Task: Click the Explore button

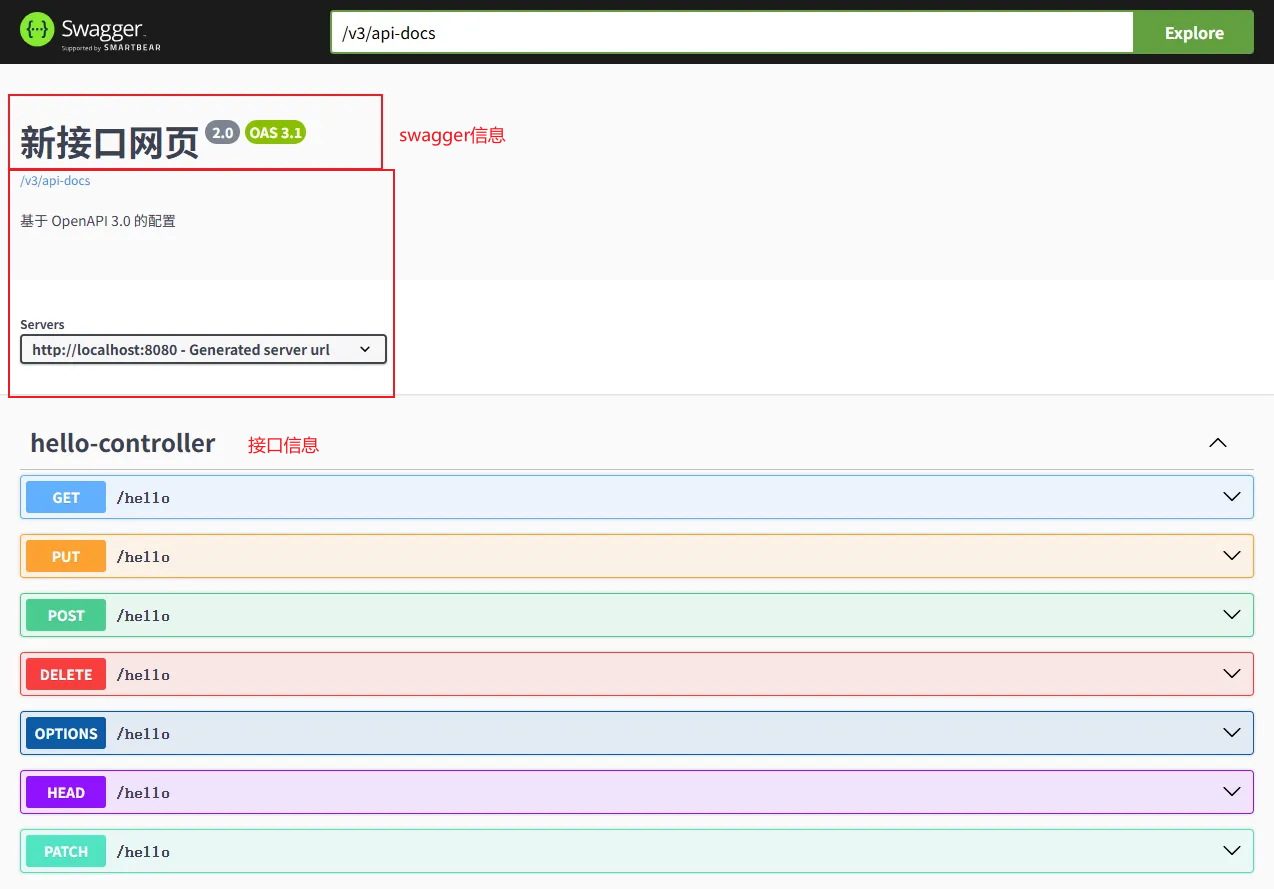Action: click(1193, 33)
